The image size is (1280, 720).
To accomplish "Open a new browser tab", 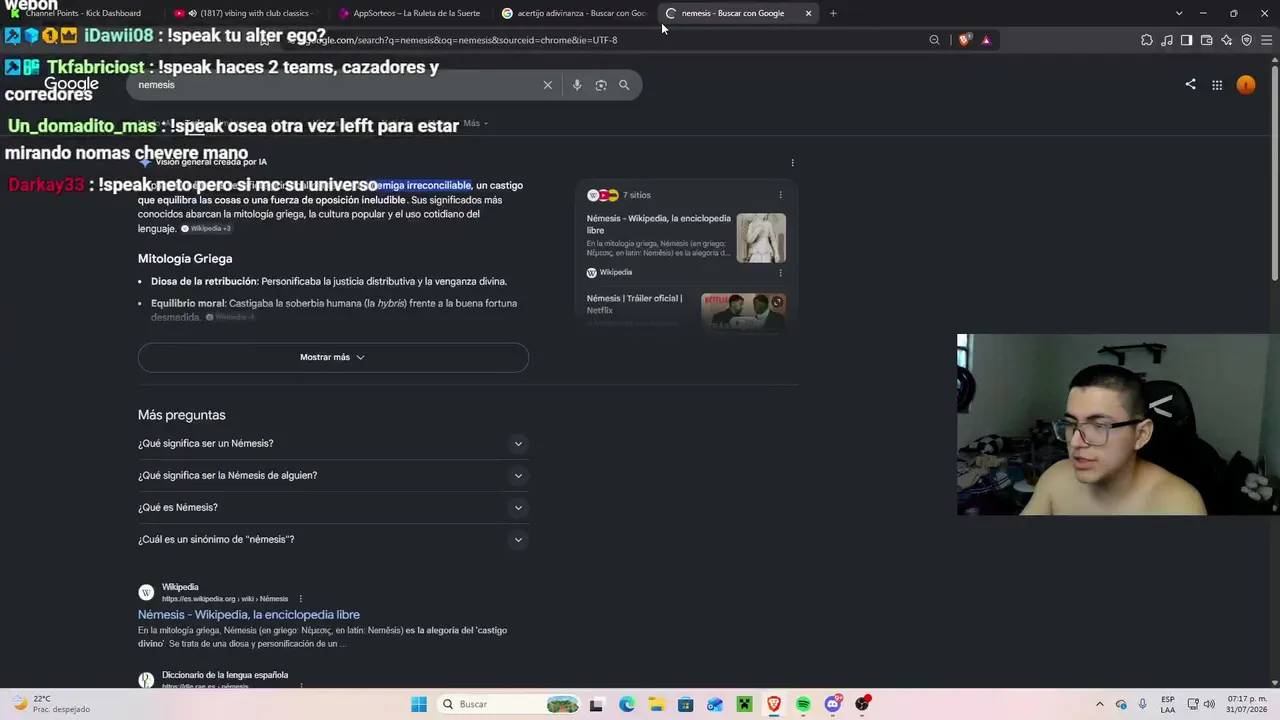I will point(833,13).
